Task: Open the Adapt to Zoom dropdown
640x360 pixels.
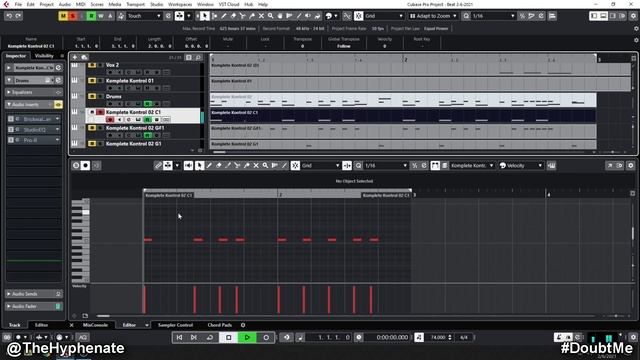Action: tap(433, 16)
